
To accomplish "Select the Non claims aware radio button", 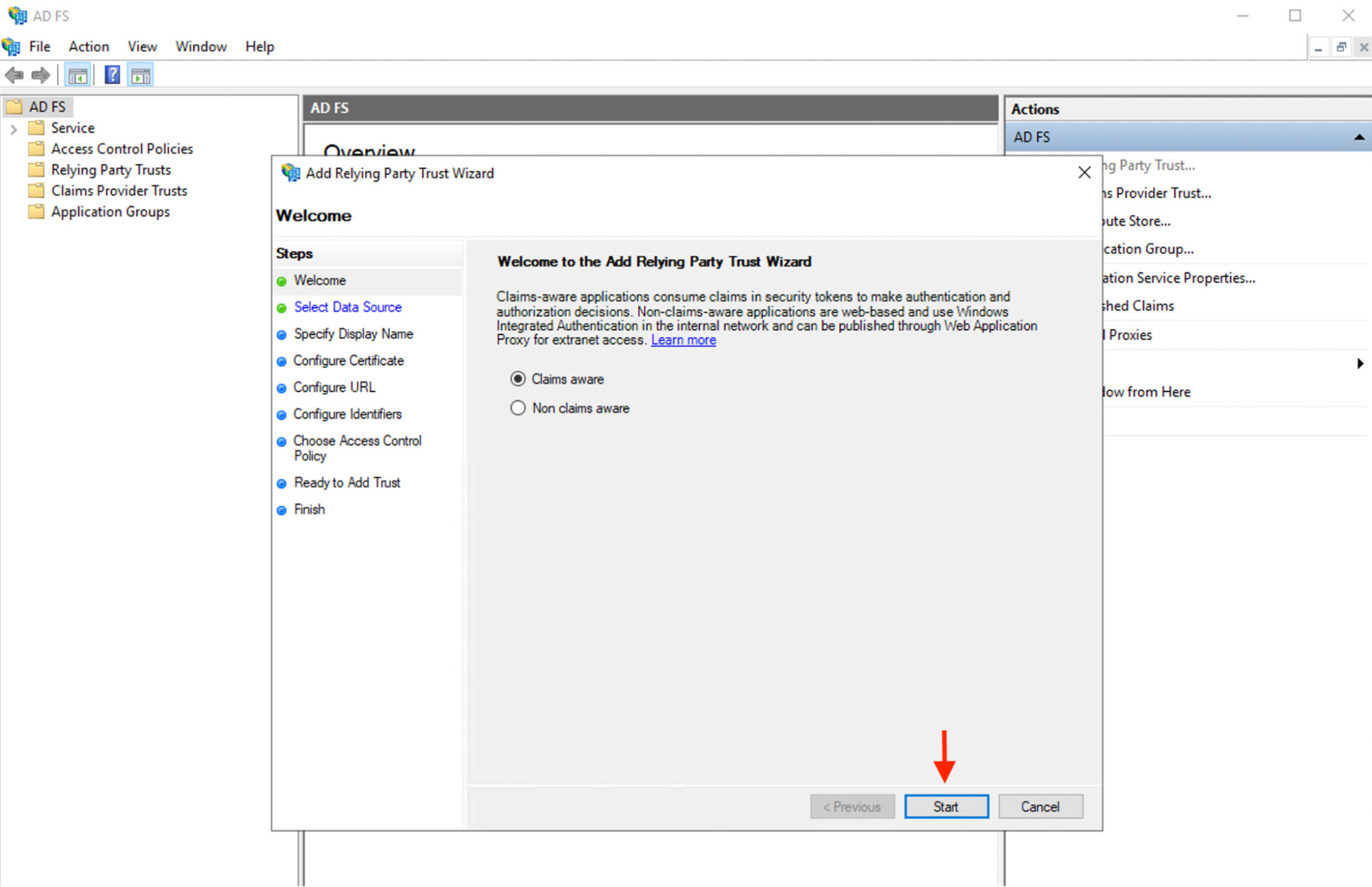I will point(518,408).
